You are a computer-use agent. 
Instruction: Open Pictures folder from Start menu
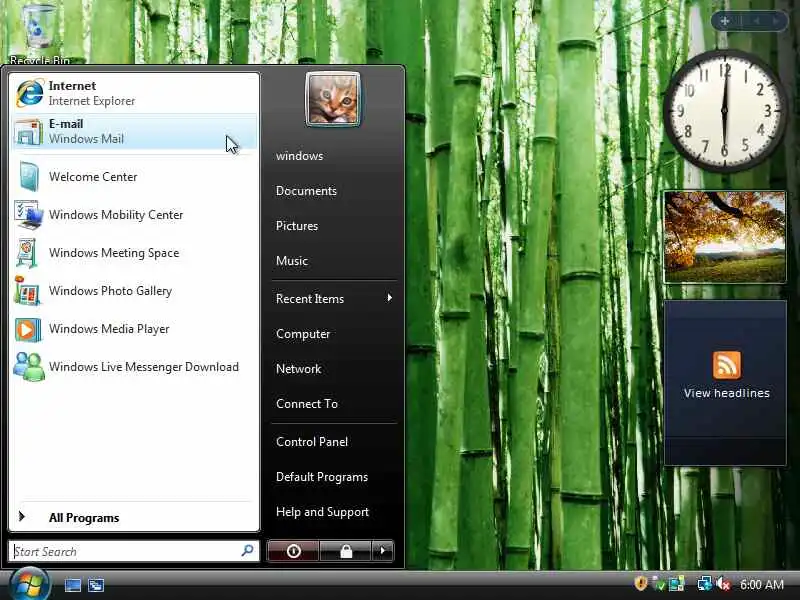tap(297, 226)
